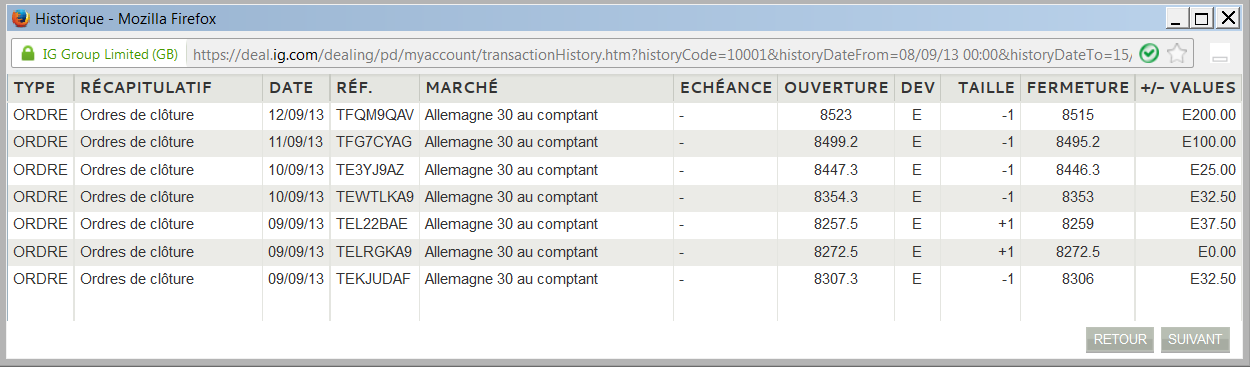Click the SUIVANT button
Screen dimensions: 1250x367
tap(1195, 339)
